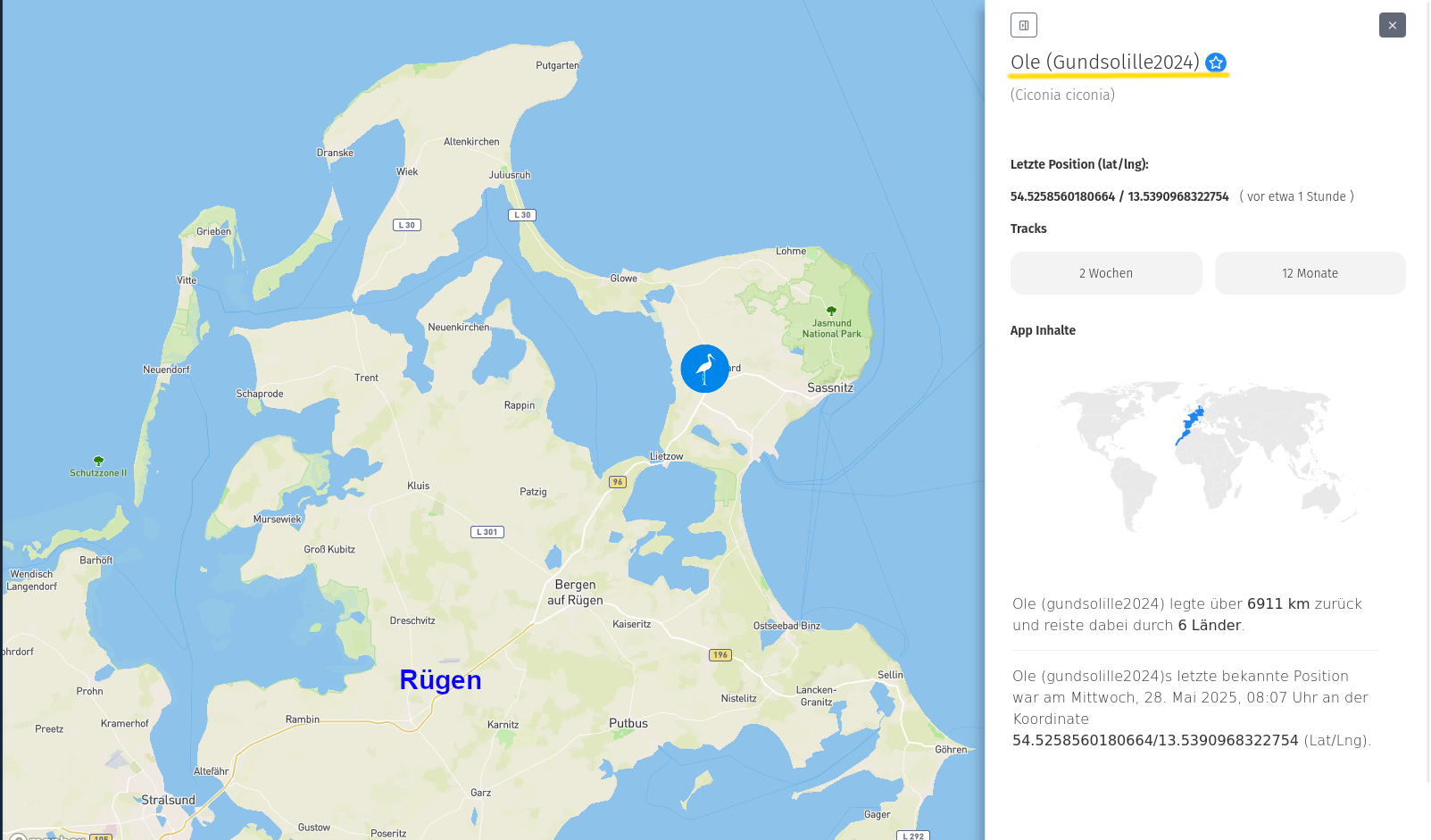Click the Schutzzone II tree icon
This screenshot has width=1431, height=840.
pyautogui.click(x=98, y=461)
